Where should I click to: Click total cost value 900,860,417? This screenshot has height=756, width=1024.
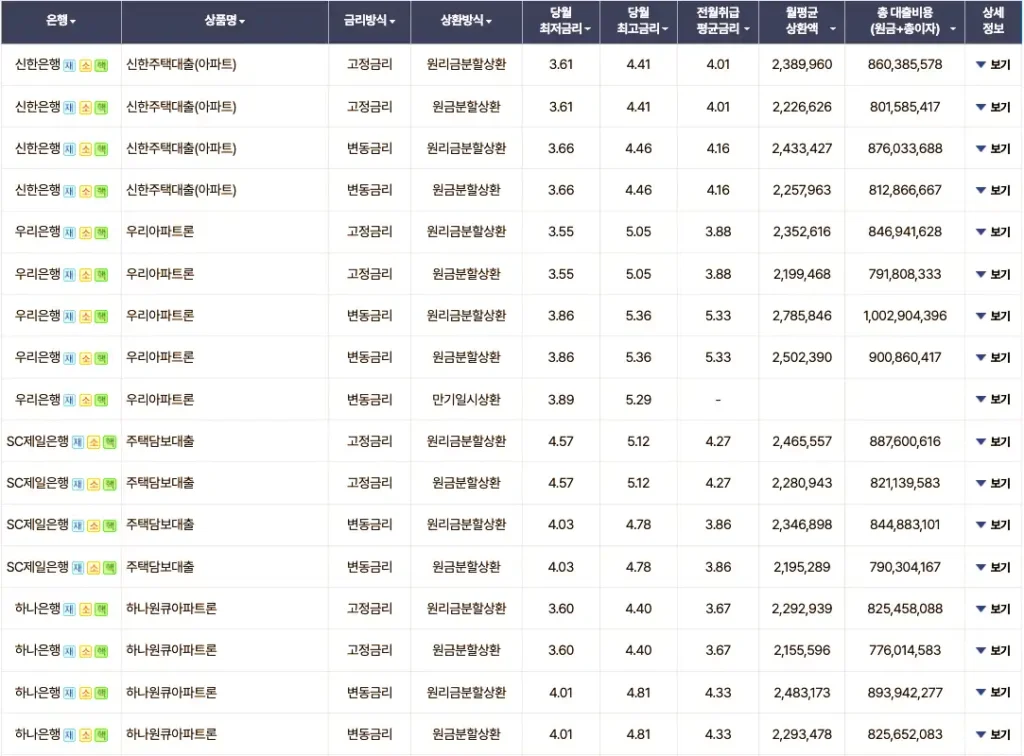pos(905,358)
